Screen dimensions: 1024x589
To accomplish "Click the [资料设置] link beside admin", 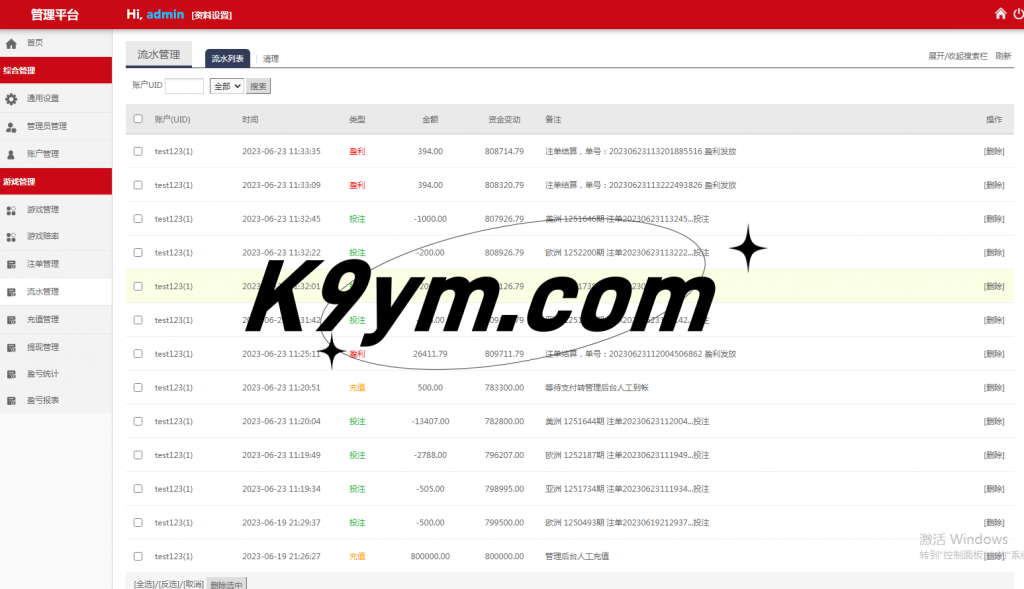I will 212,15.
